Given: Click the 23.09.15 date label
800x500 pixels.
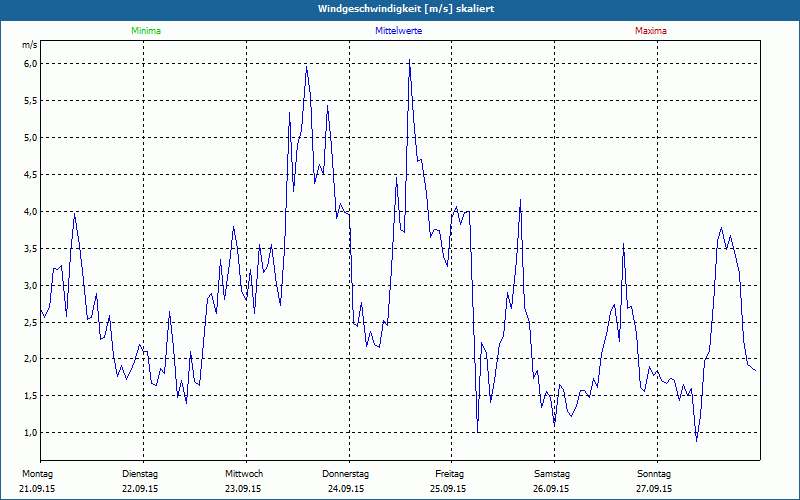Looking at the screenshot, I should [x=243, y=489].
